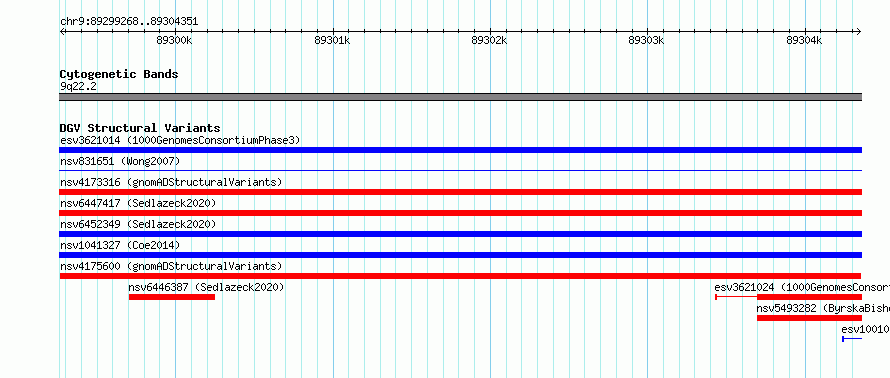
Task: Select the red nsv4175600 variant bar
Action: [460, 276]
